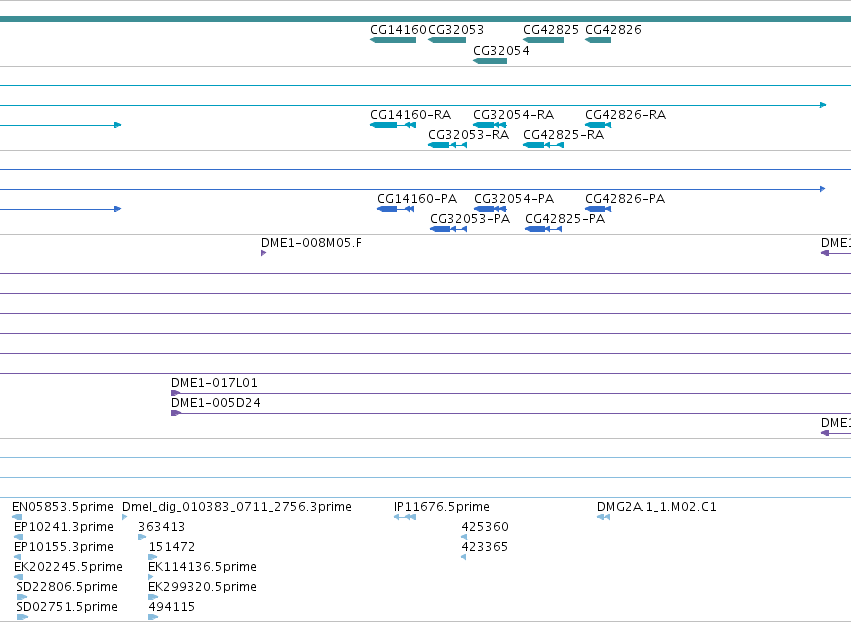
Task: Click the DME1-008M05.F label
Action: click(x=312, y=243)
